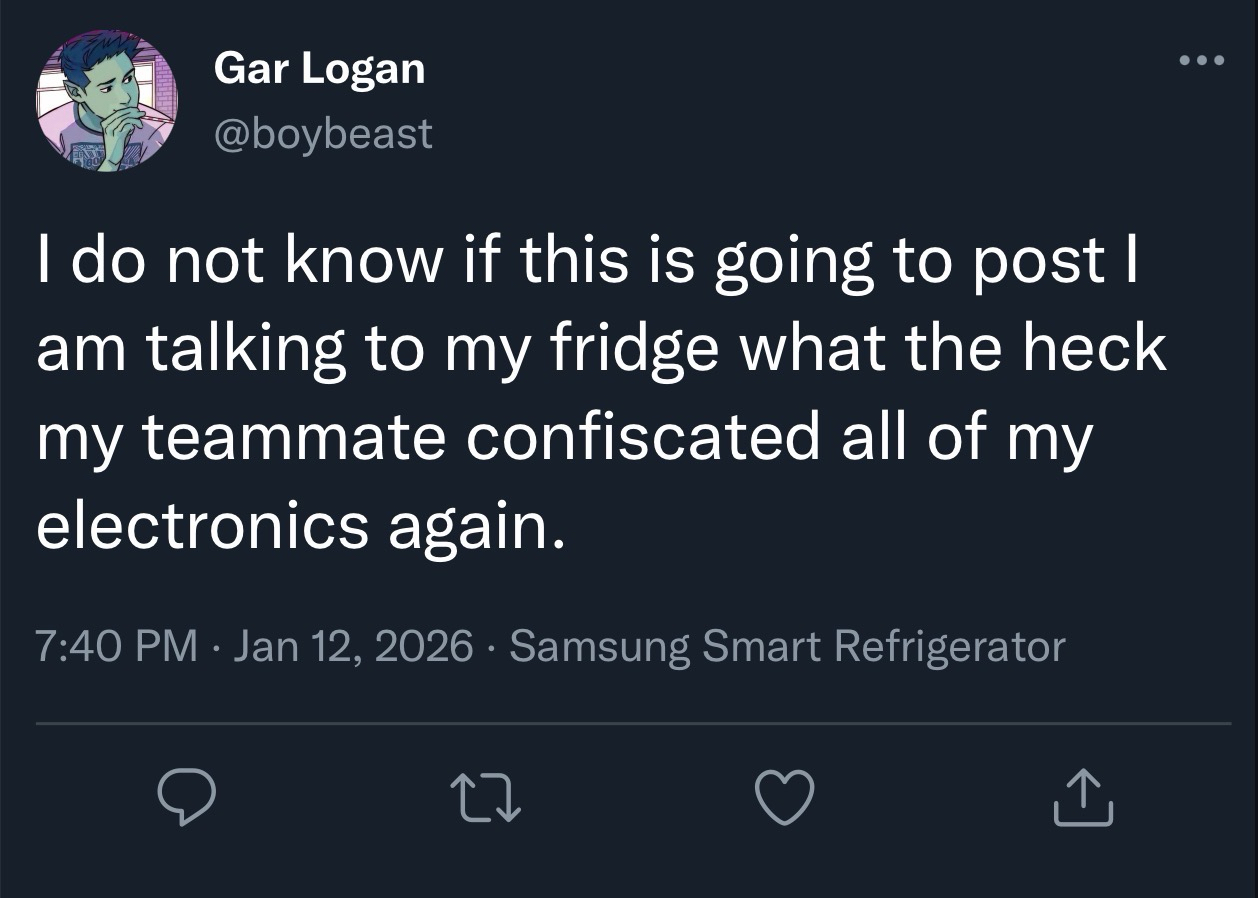The image size is (1258, 898).
Task: Share the tweet via share icon
Action: tap(1082, 798)
